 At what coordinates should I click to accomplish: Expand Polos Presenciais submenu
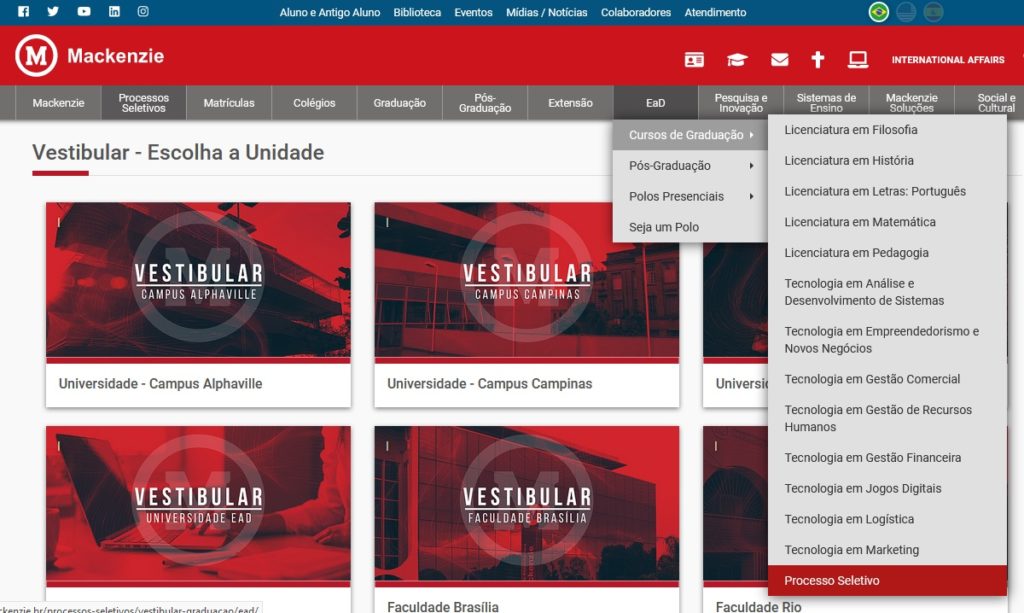(690, 196)
